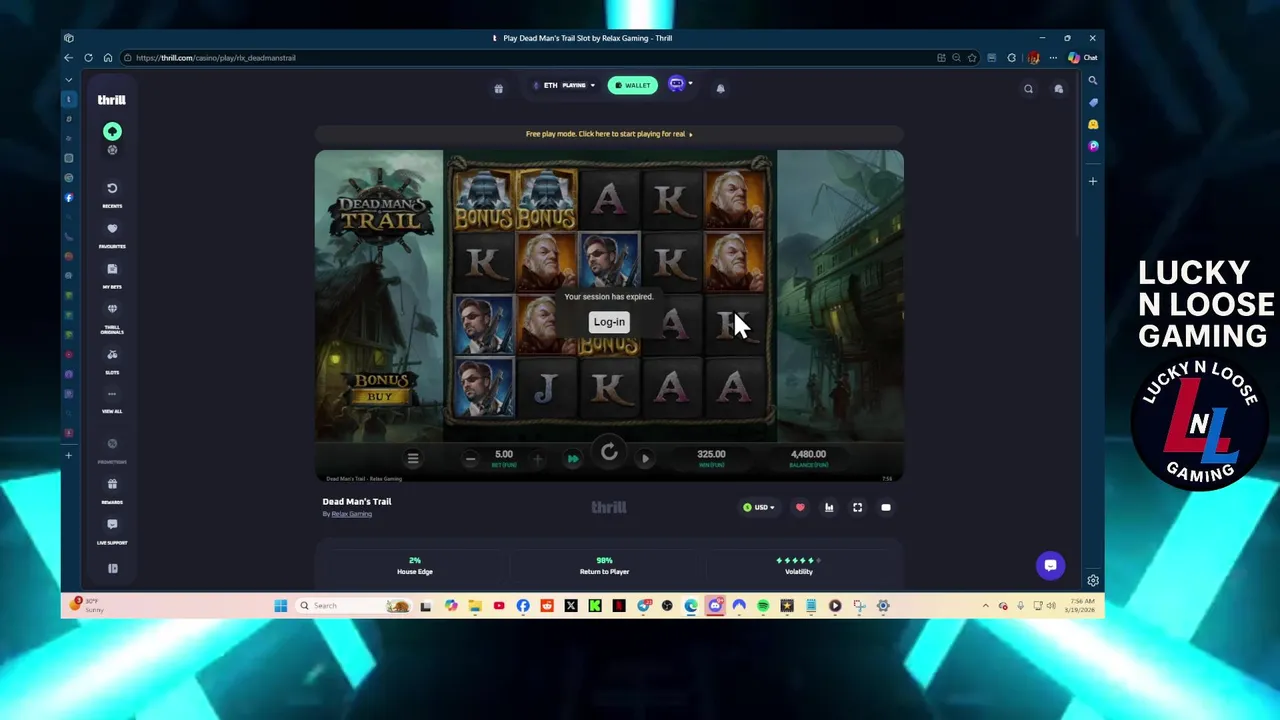Select the sports ball icon under casino
Viewport: 1280px width, 720px height.
click(112, 150)
